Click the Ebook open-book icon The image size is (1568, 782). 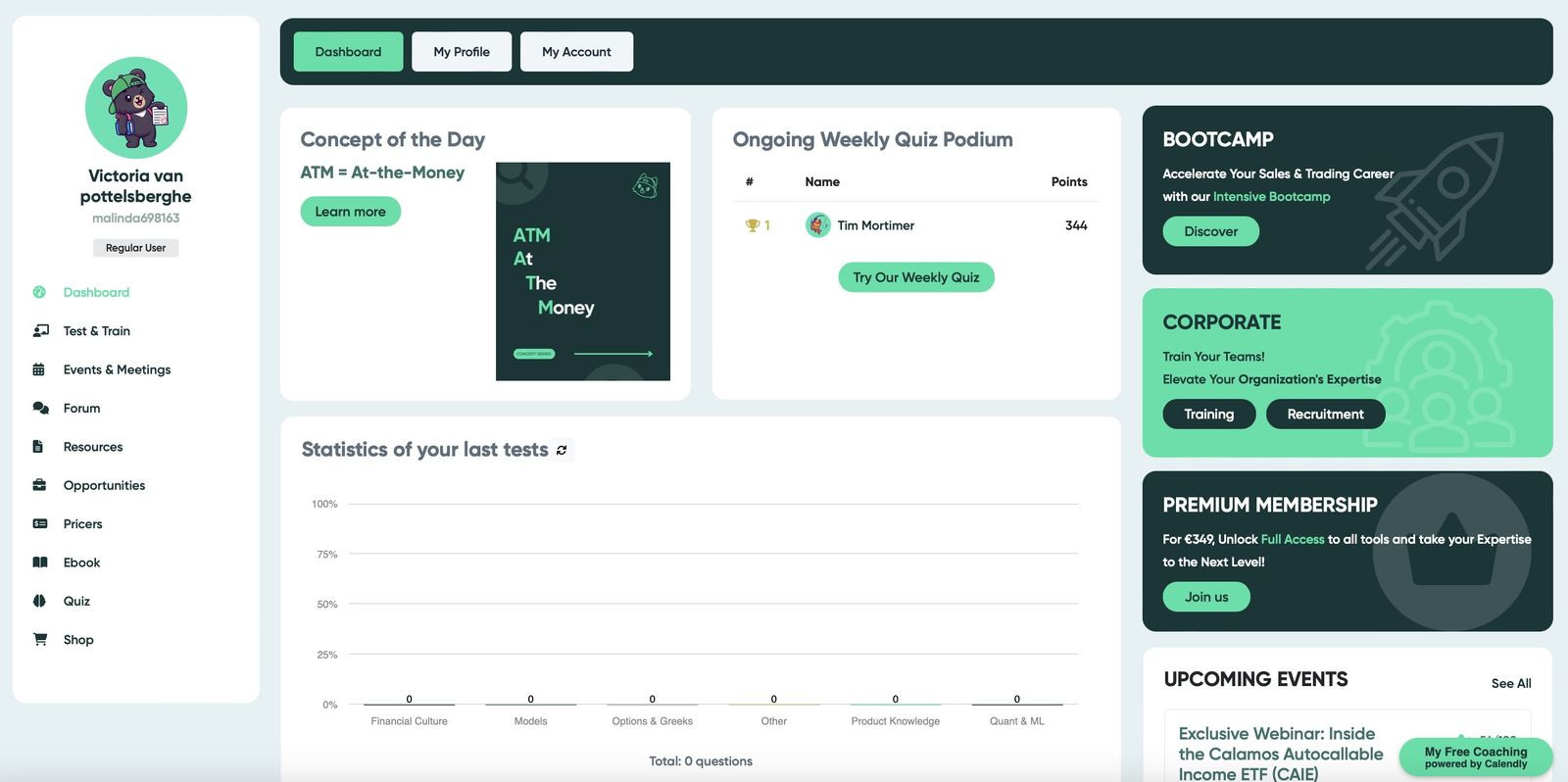click(x=40, y=562)
